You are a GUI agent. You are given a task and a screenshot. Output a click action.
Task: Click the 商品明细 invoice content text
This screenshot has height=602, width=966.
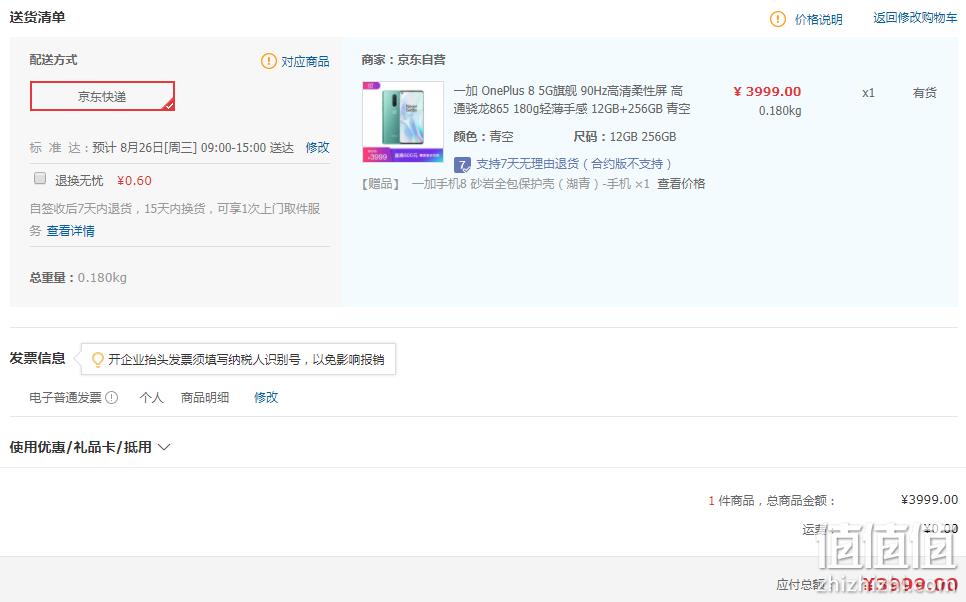click(205, 397)
